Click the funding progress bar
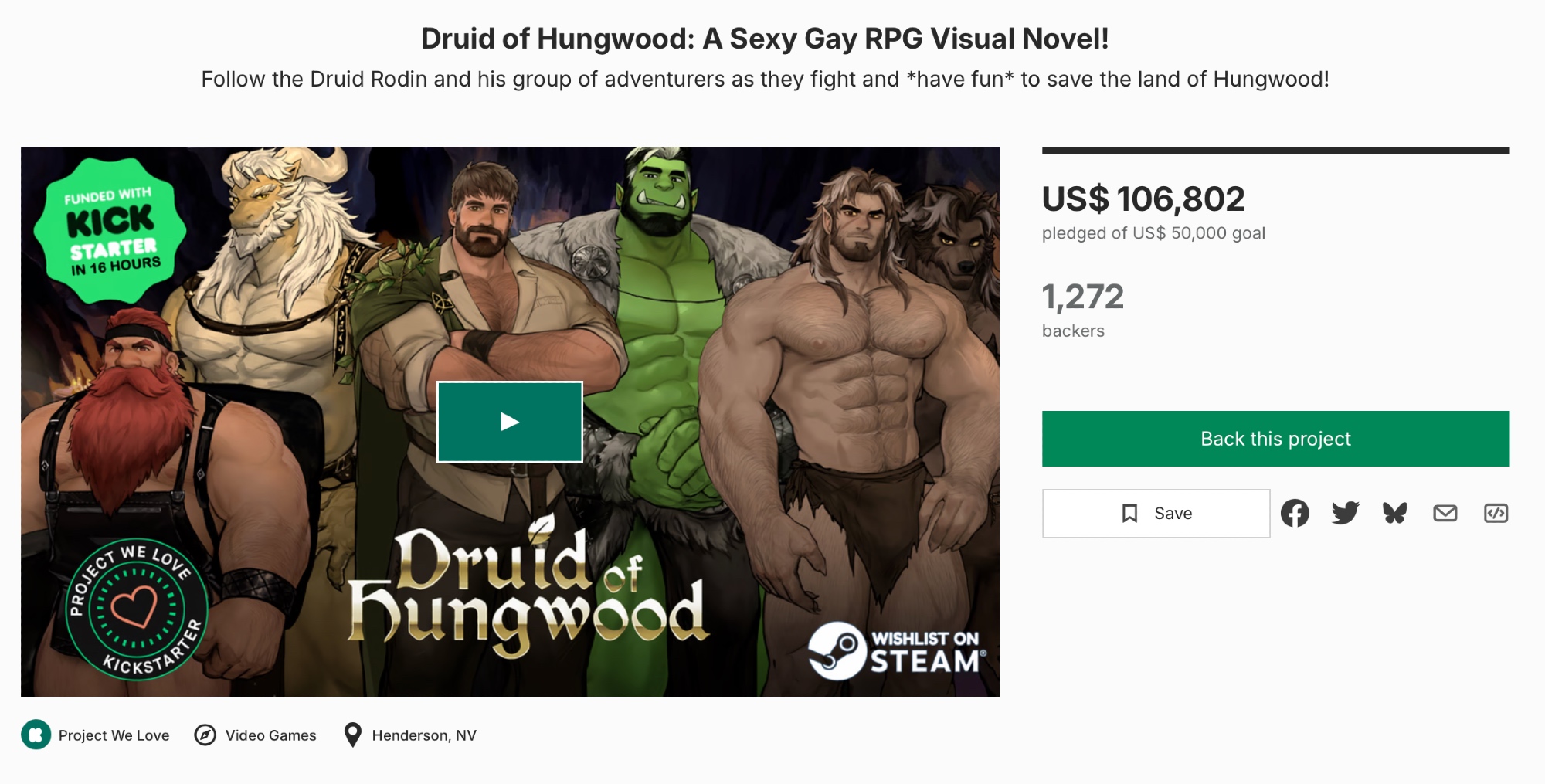This screenshot has height=784, width=1545. coord(1275,151)
